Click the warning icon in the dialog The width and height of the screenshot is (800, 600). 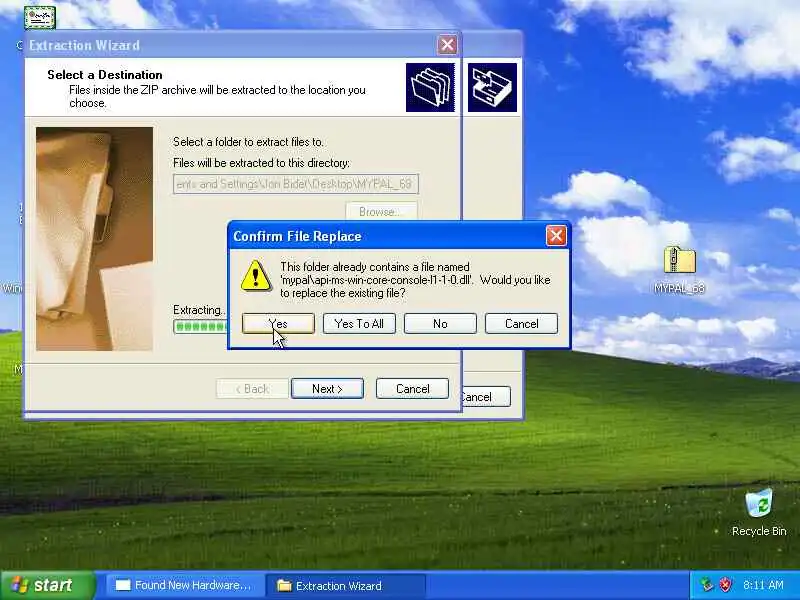point(256,276)
